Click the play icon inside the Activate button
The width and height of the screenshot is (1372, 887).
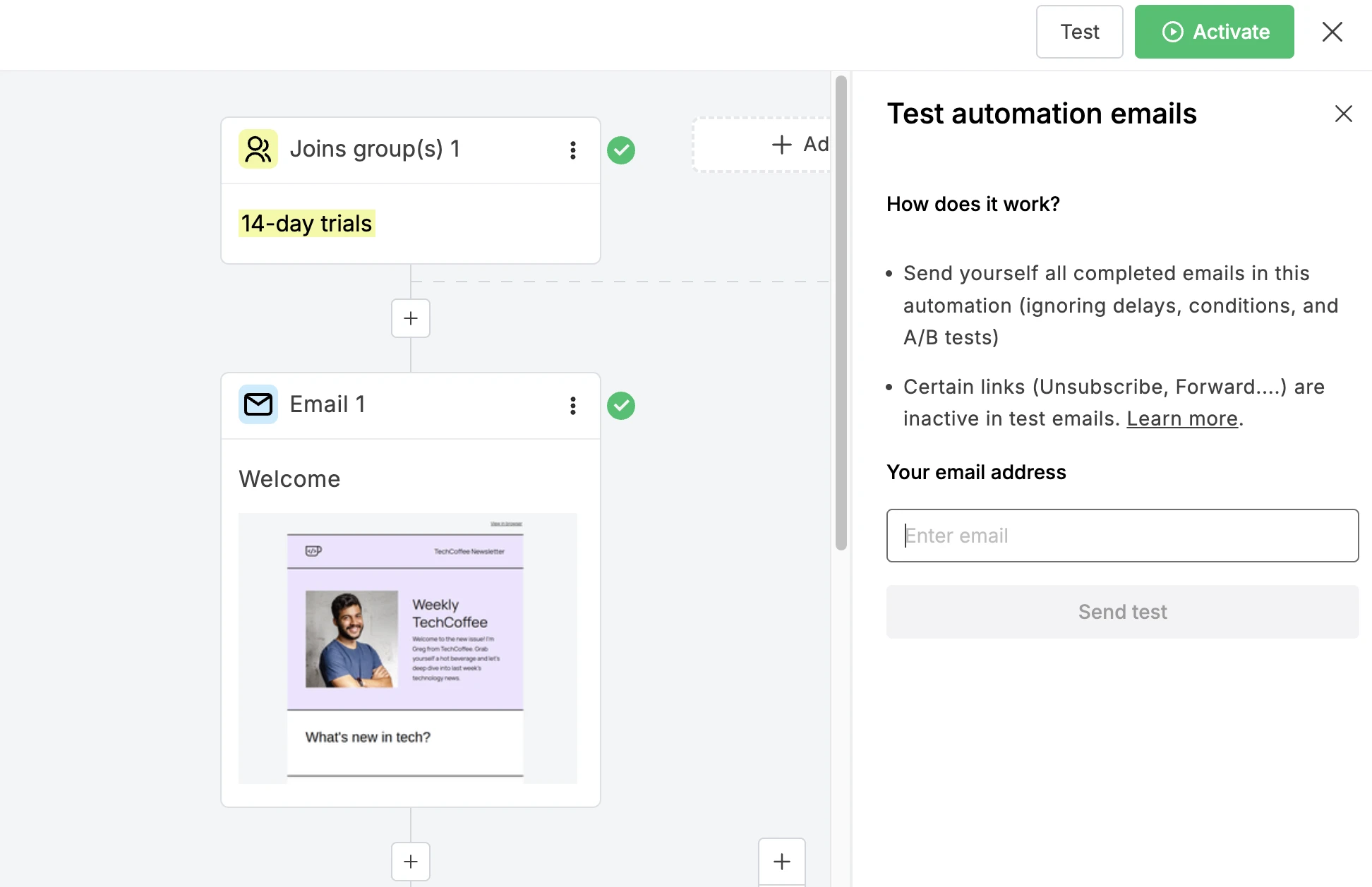click(x=1172, y=32)
